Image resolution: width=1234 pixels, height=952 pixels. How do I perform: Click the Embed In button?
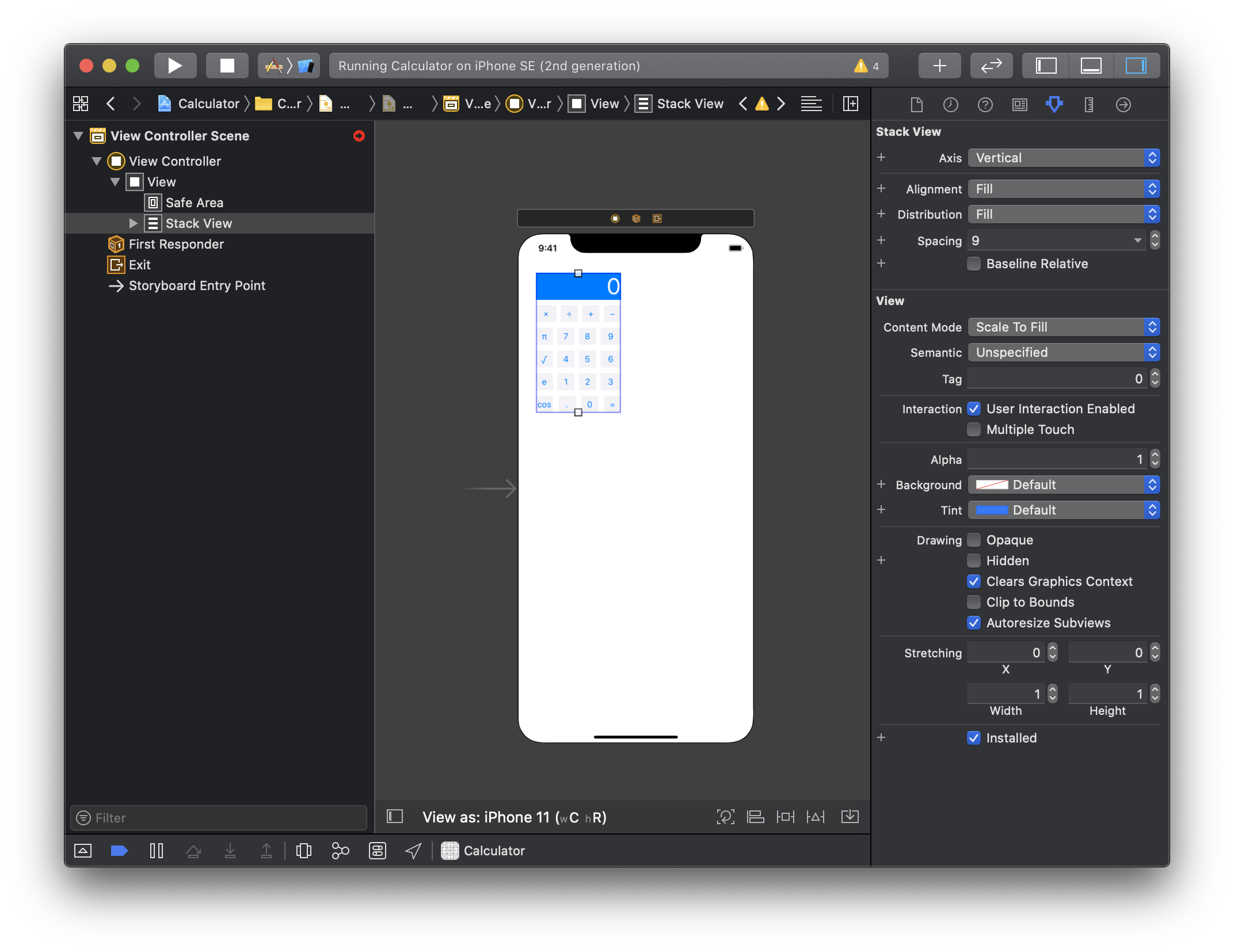(850, 816)
